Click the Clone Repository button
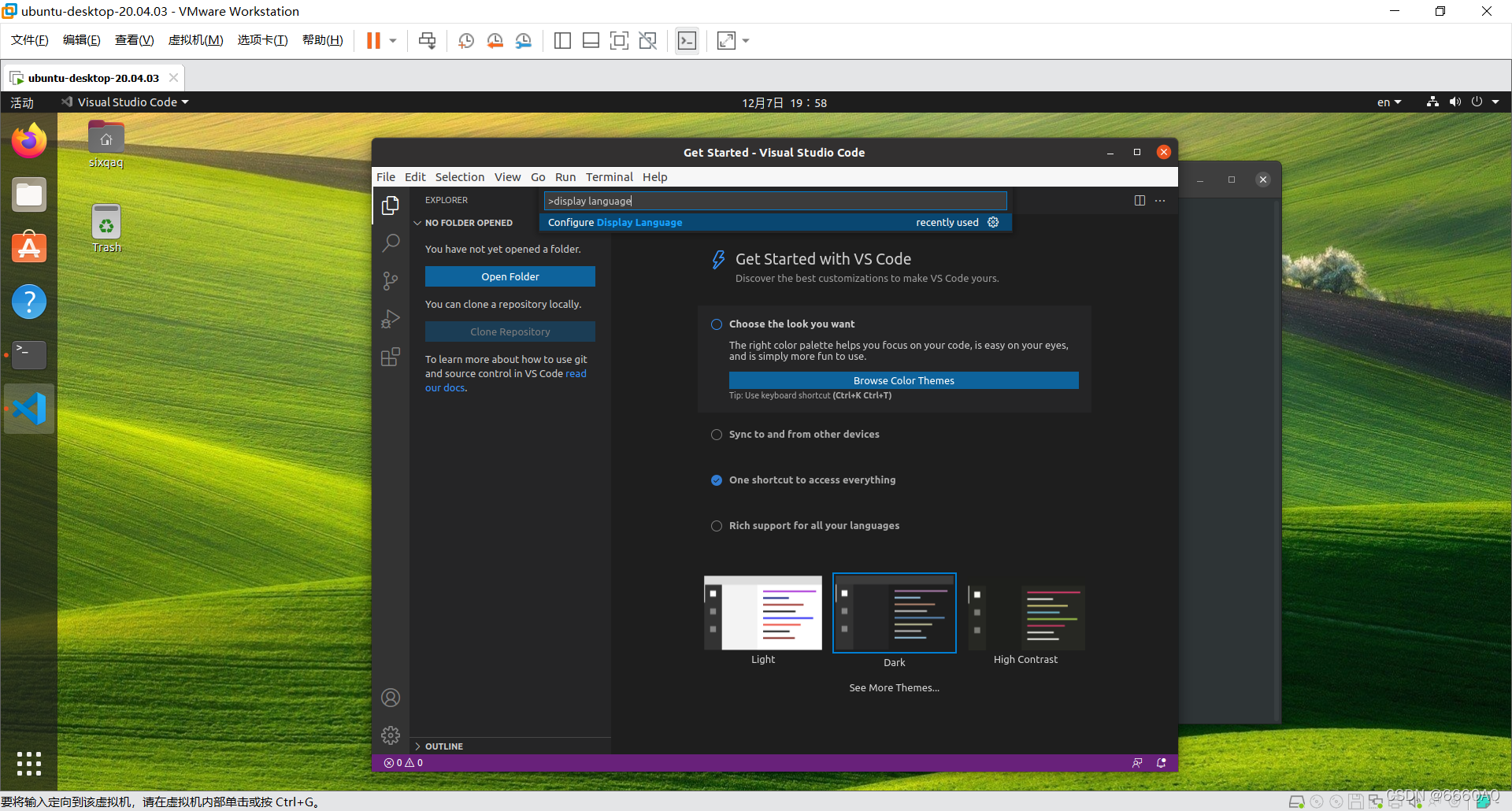The image size is (1512, 811). coord(510,331)
